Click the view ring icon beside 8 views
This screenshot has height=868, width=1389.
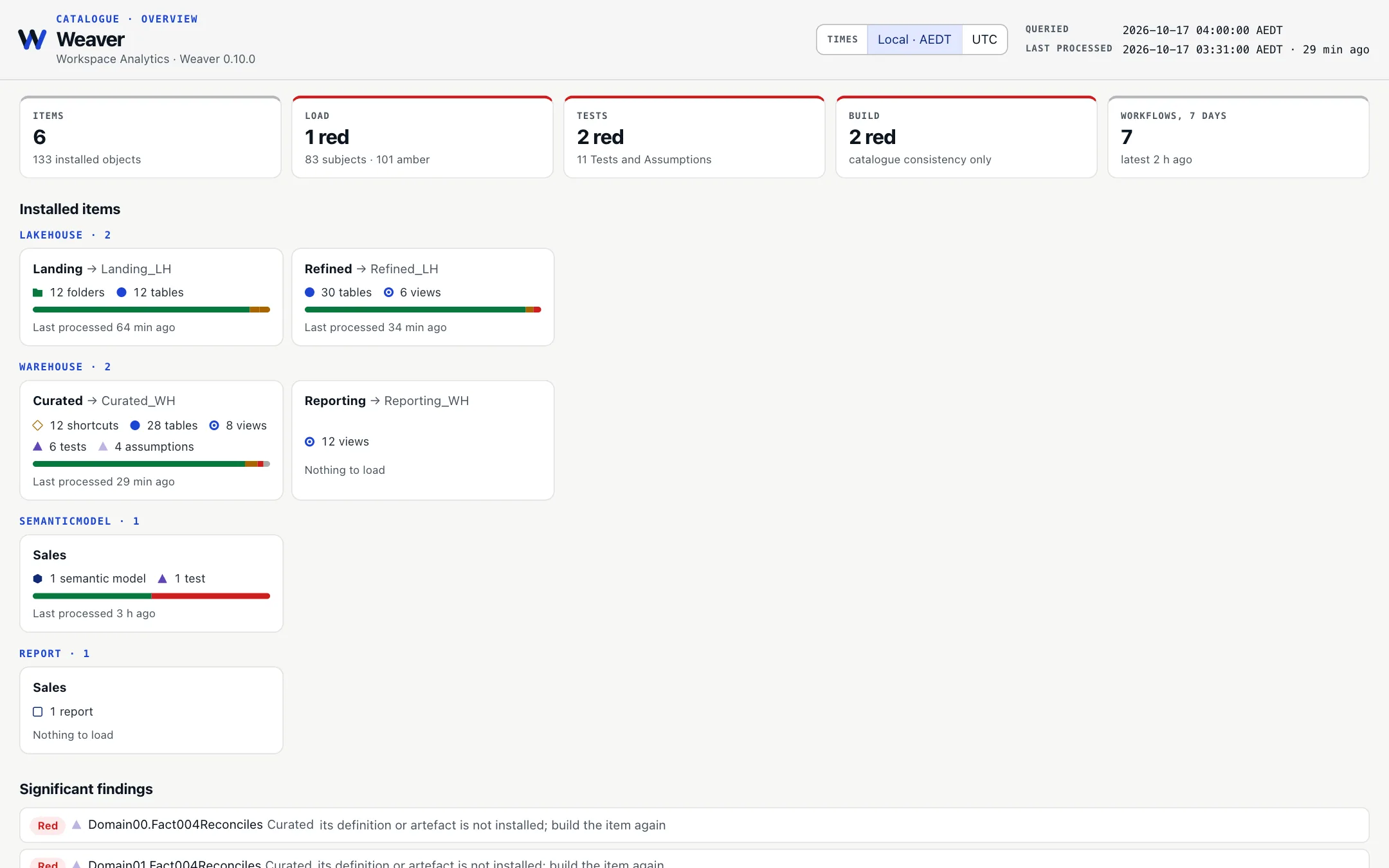(x=214, y=426)
